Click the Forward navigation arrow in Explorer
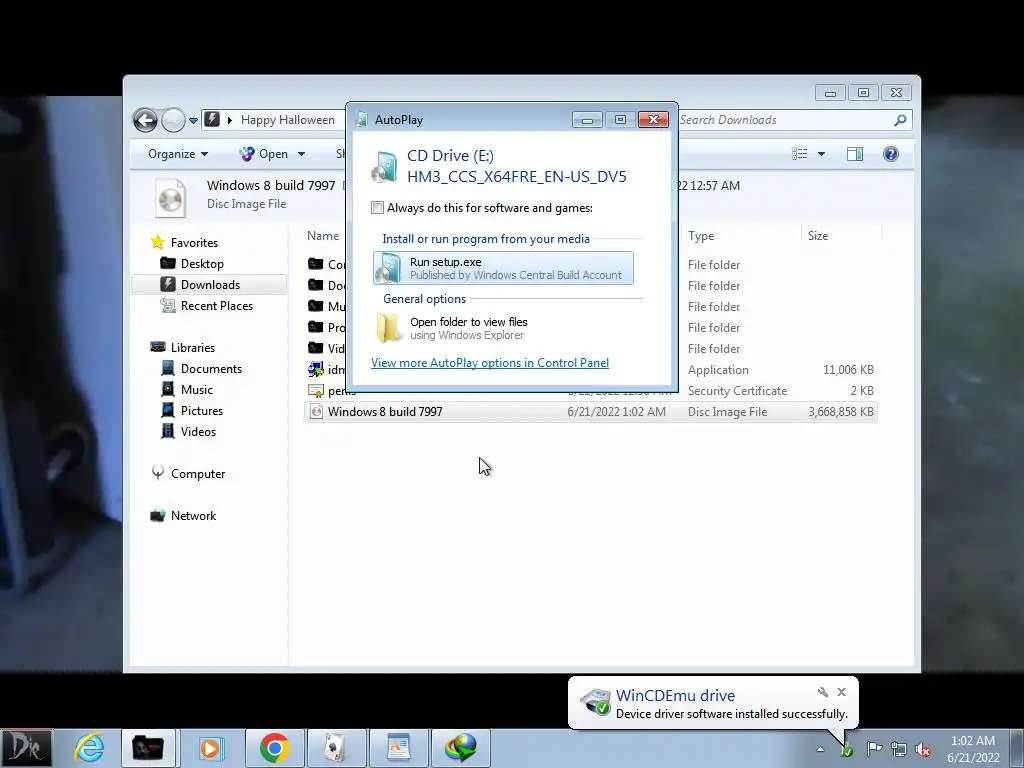This screenshot has width=1024, height=768. pos(173,120)
